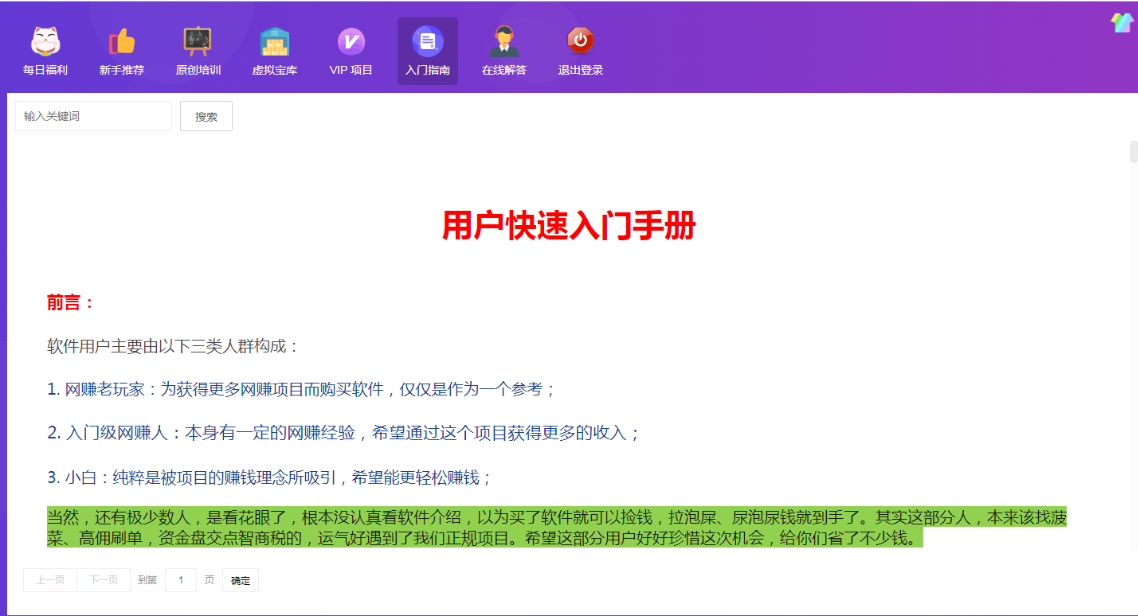Select the 入门指南 document tab
The width and height of the screenshot is (1138, 616).
427,42
